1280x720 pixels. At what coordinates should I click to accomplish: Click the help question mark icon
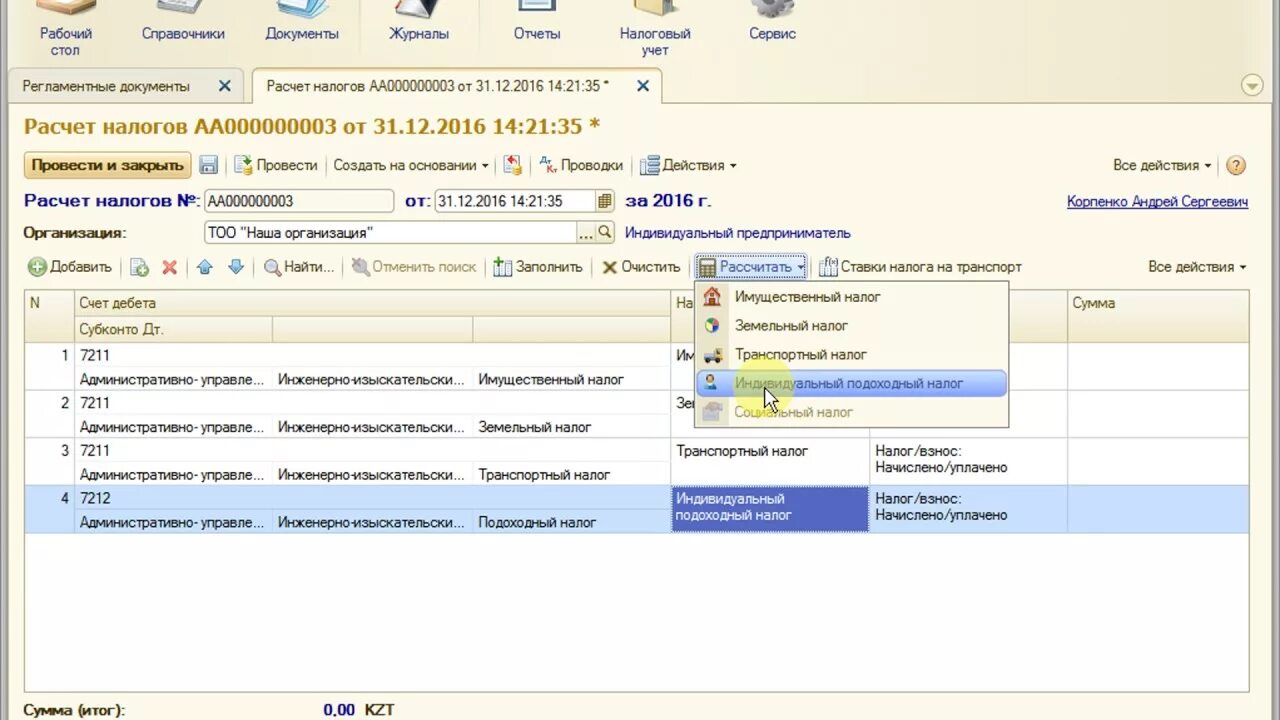pyautogui.click(x=1236, y=165)
